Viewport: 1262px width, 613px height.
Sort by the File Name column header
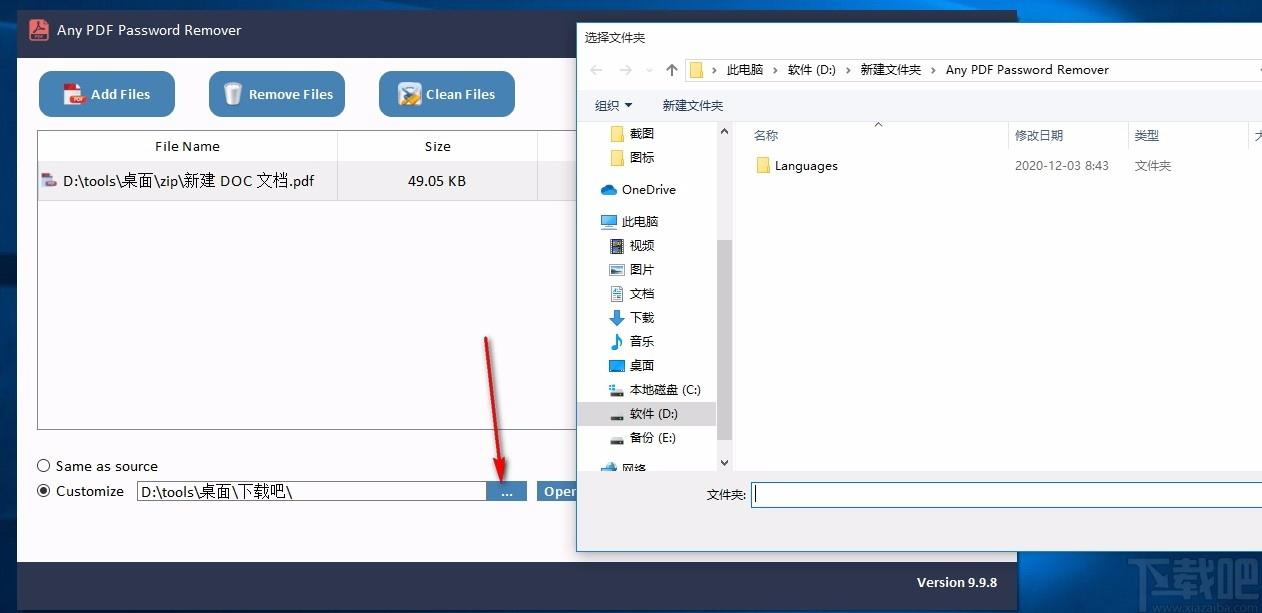point(187,146)
